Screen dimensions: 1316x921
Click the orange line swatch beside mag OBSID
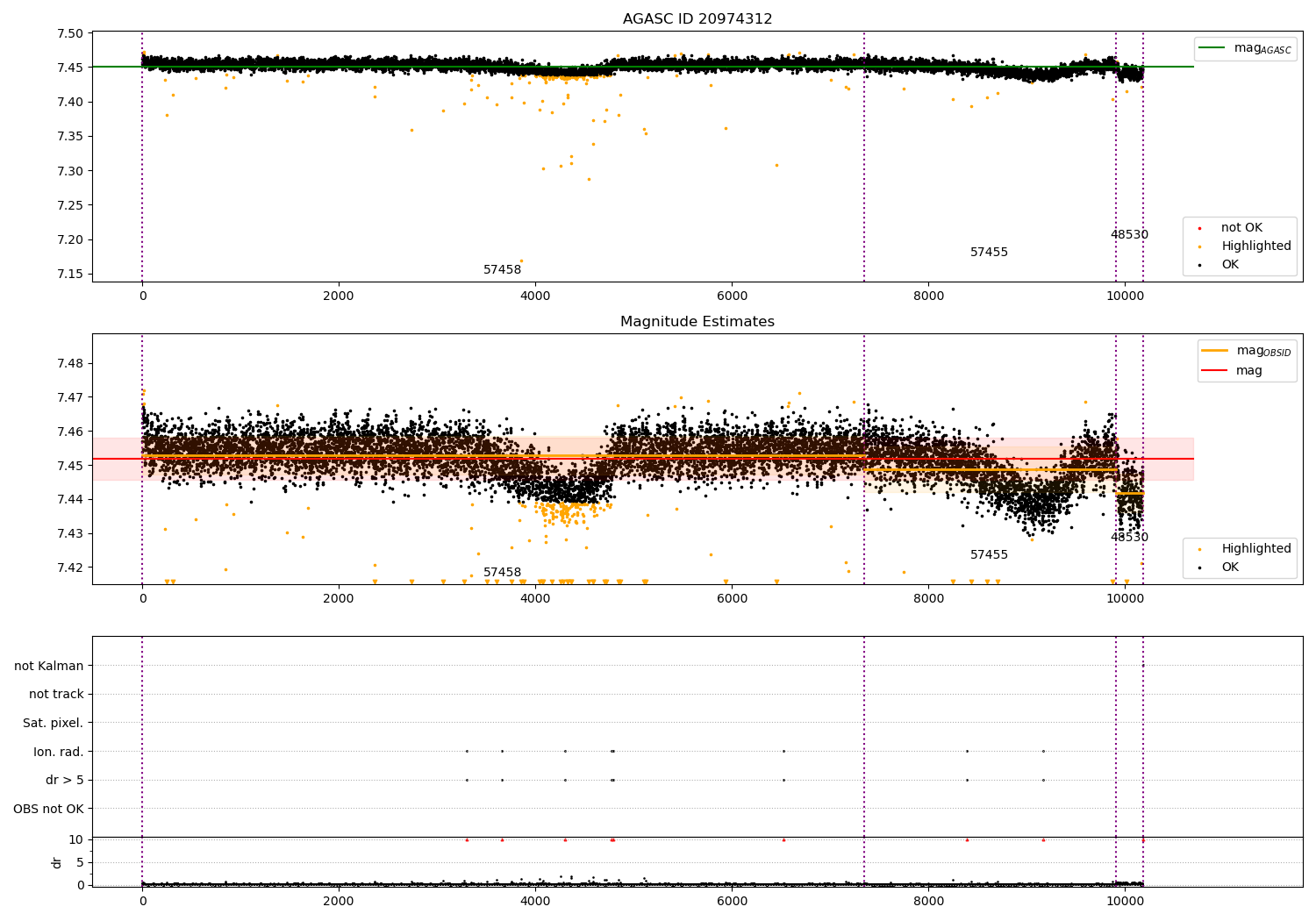pos(1216,351)
